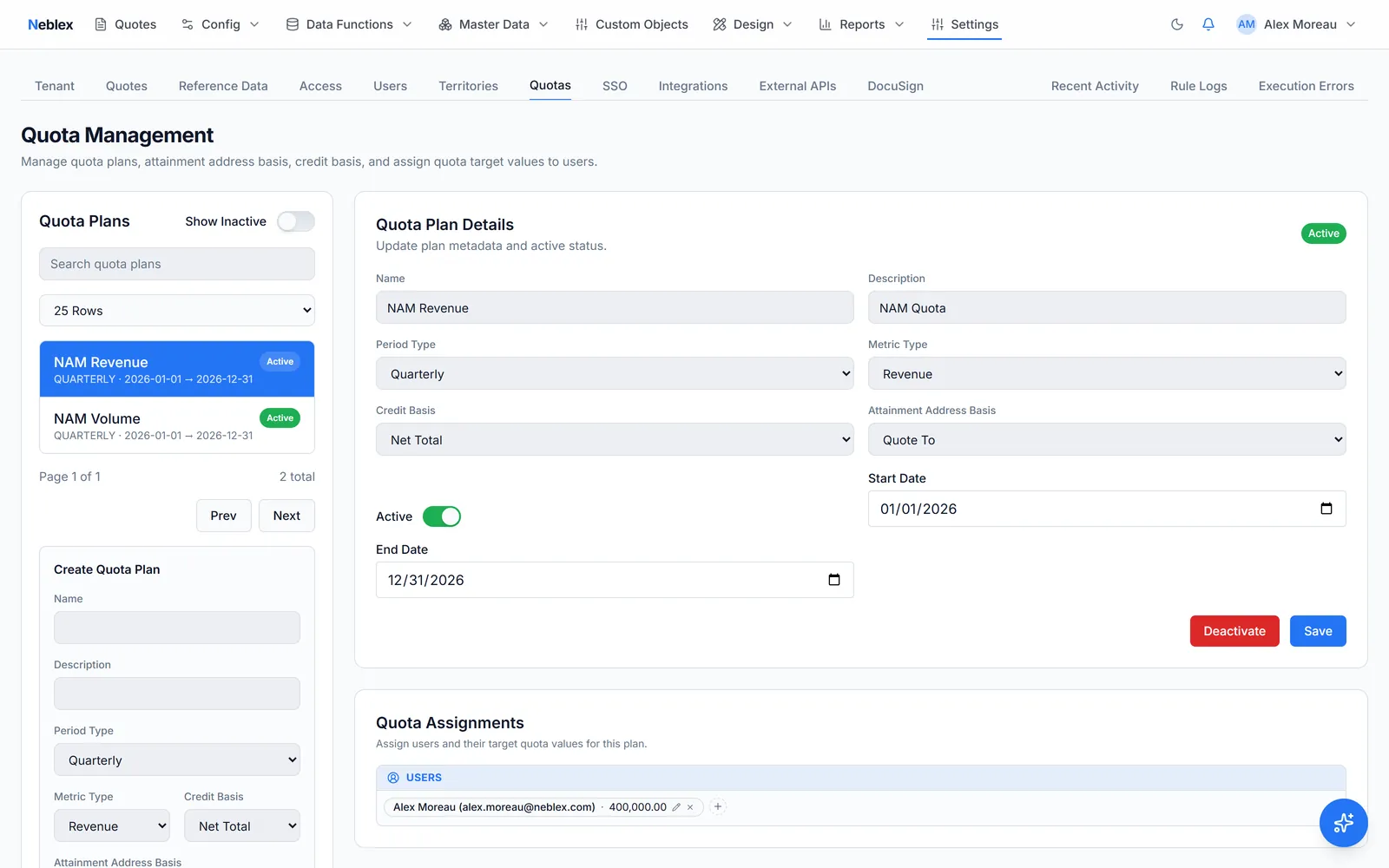1389x868 pixels.
Task: Select the NAM Volume quota plan
Action: (x=177, y=425)
